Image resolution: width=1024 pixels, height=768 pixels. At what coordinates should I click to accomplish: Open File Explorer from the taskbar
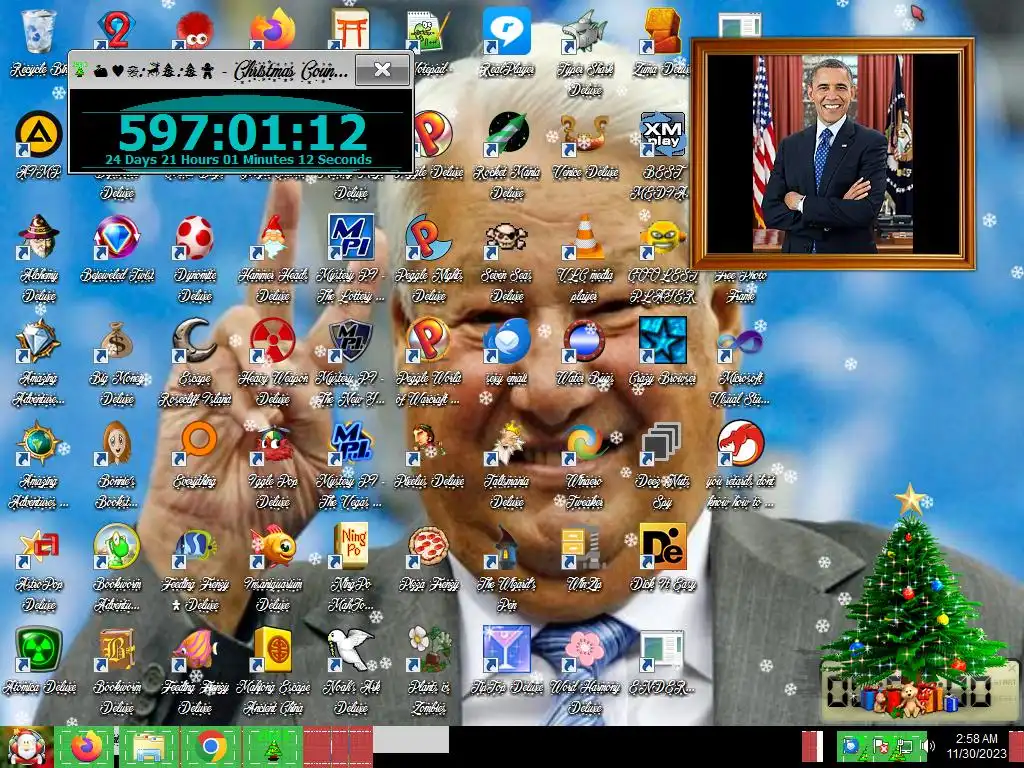point(148,746)
